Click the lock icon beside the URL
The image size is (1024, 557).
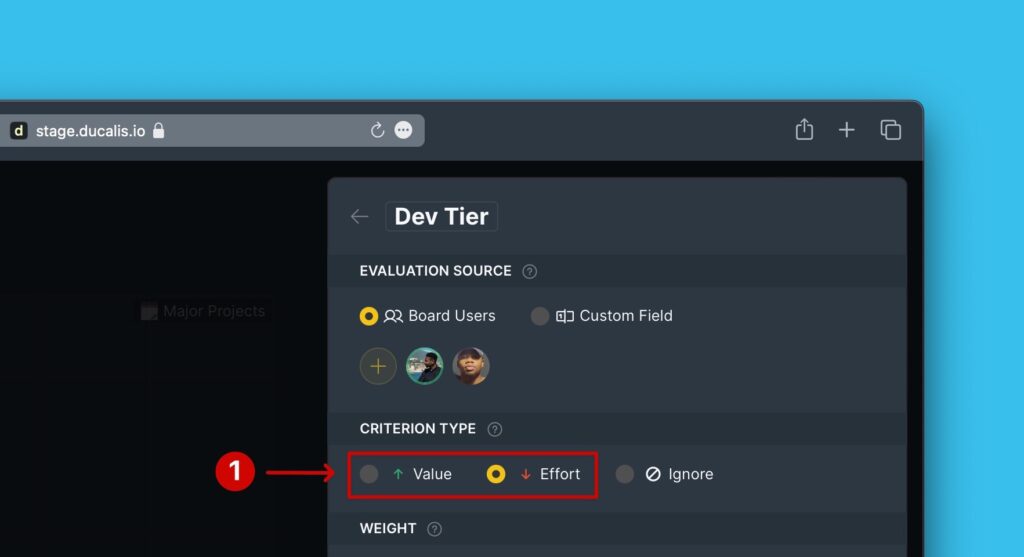(158, 131)
